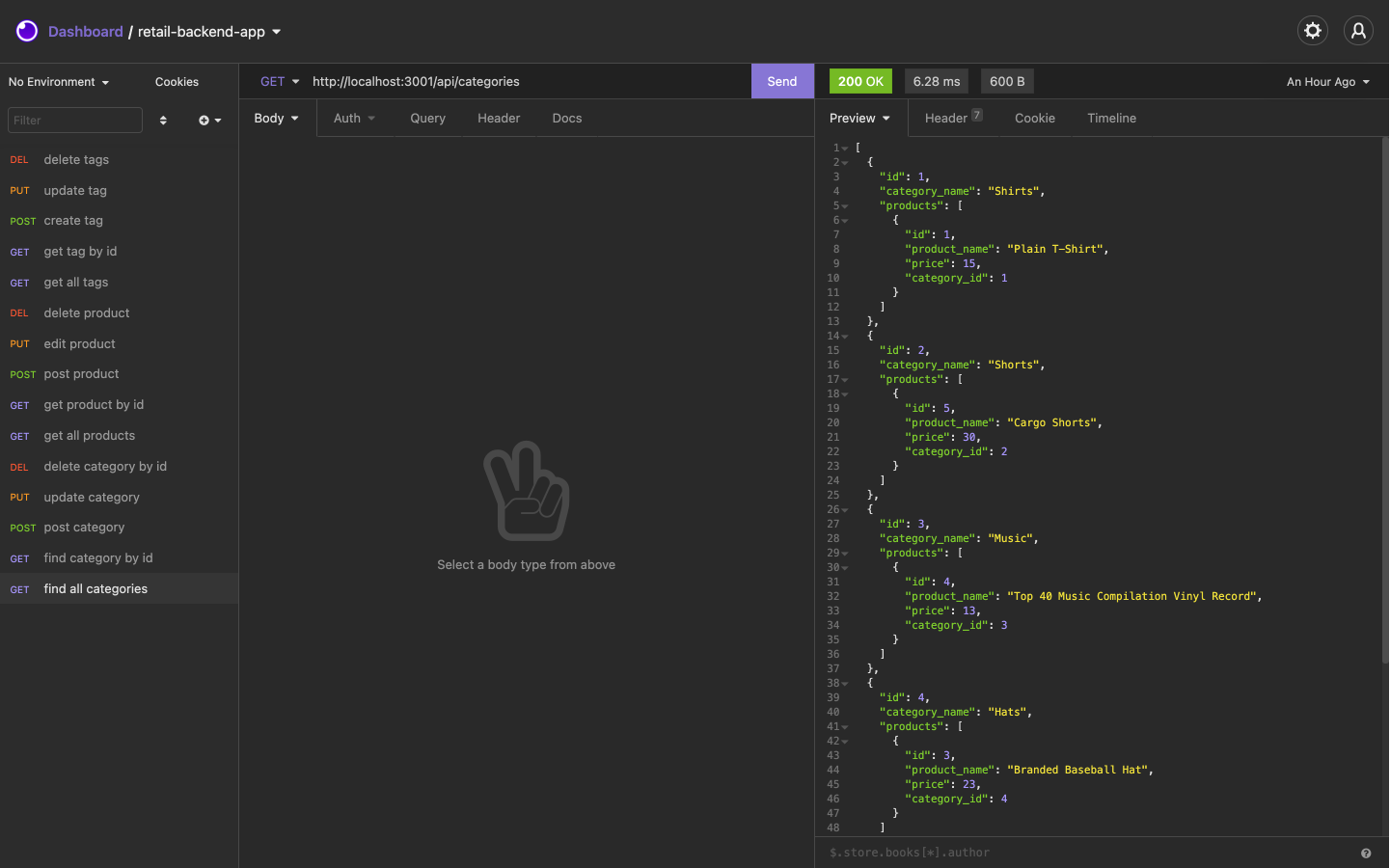Open the GET method dropdown

pos(279,81)
